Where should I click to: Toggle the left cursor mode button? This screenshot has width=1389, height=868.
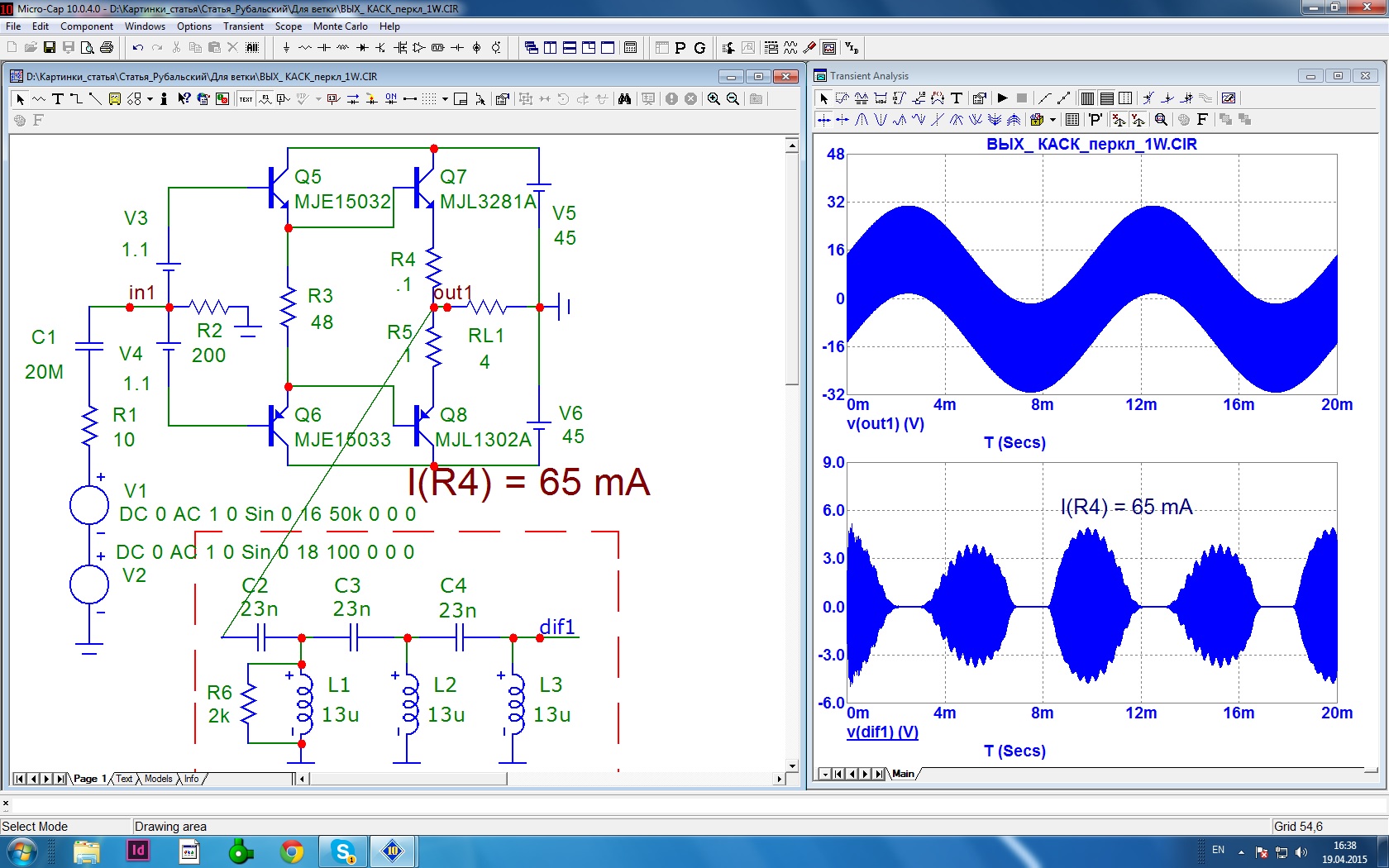(823, 120)
